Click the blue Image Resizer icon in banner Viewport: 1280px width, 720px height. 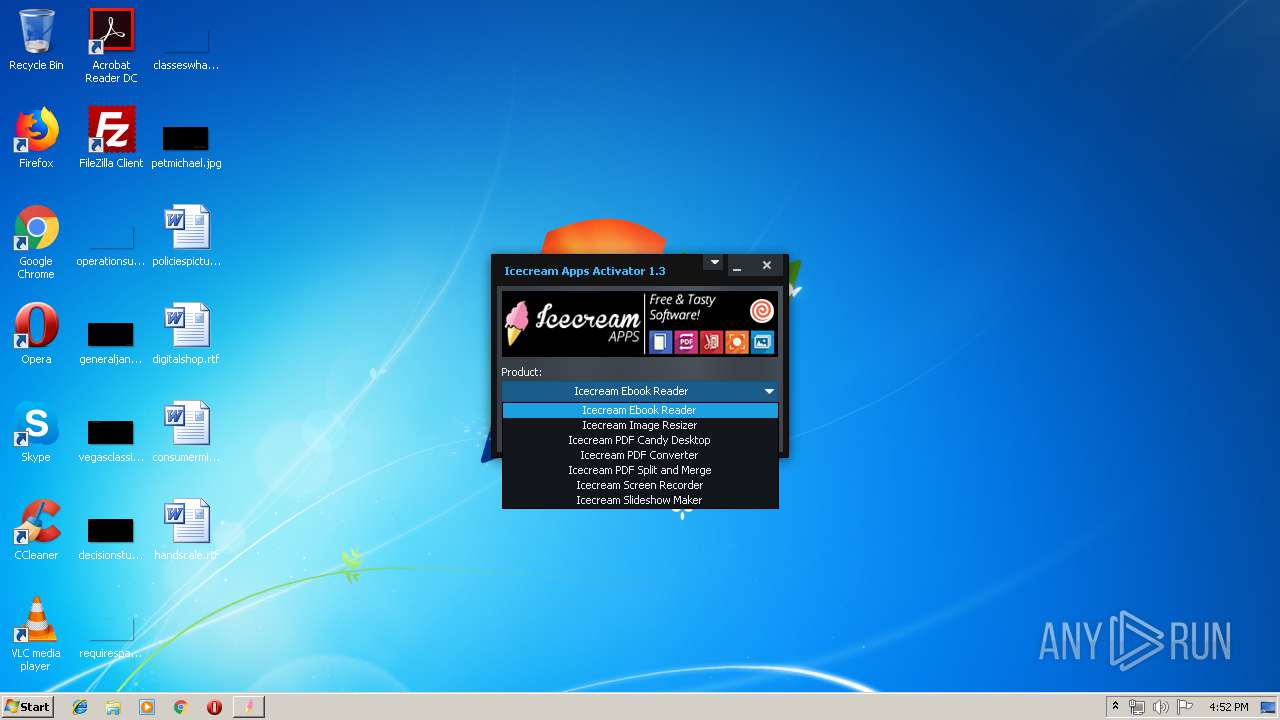click(x=762, y=342)
